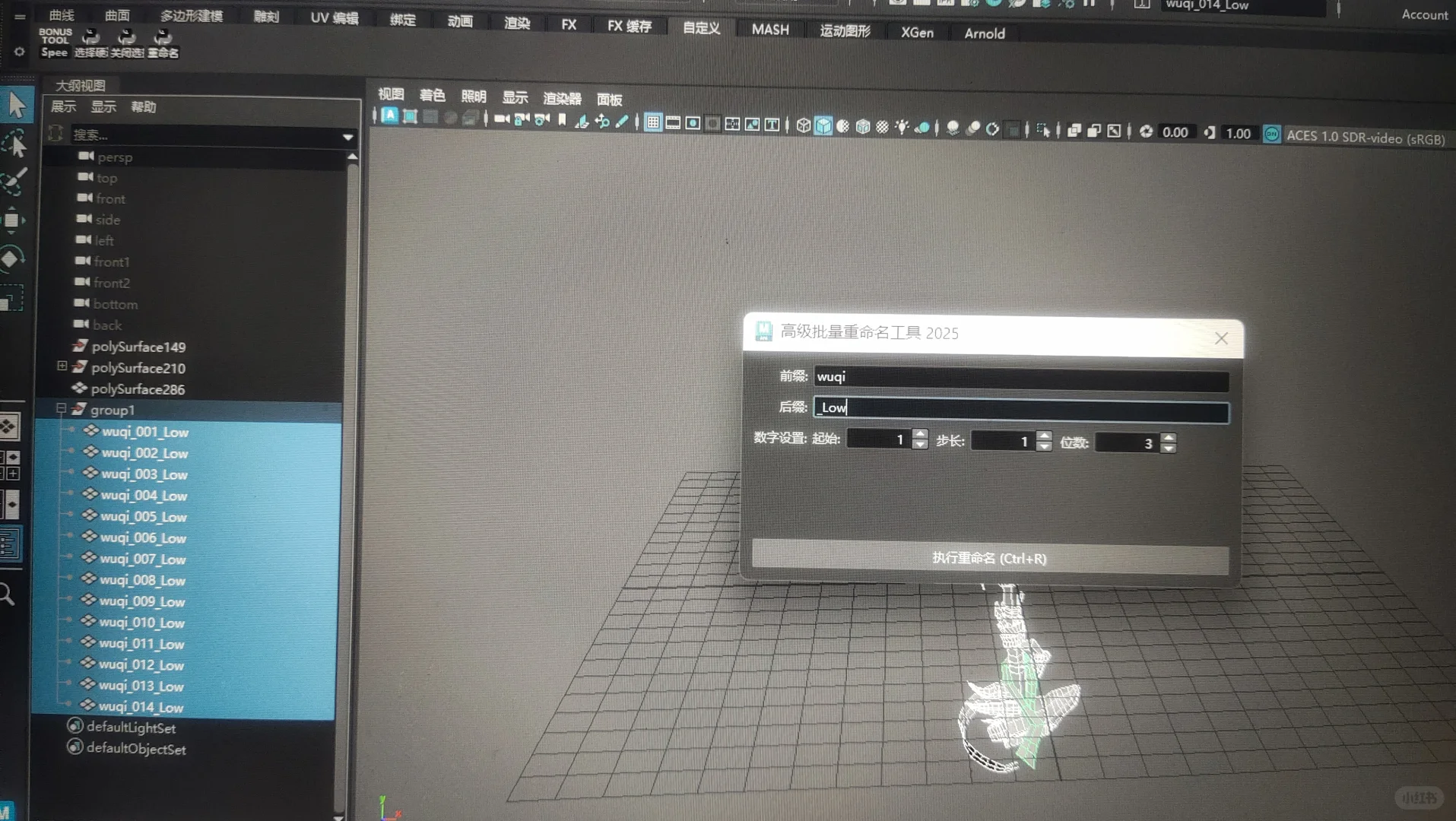Click the Account label top right

1425,14
